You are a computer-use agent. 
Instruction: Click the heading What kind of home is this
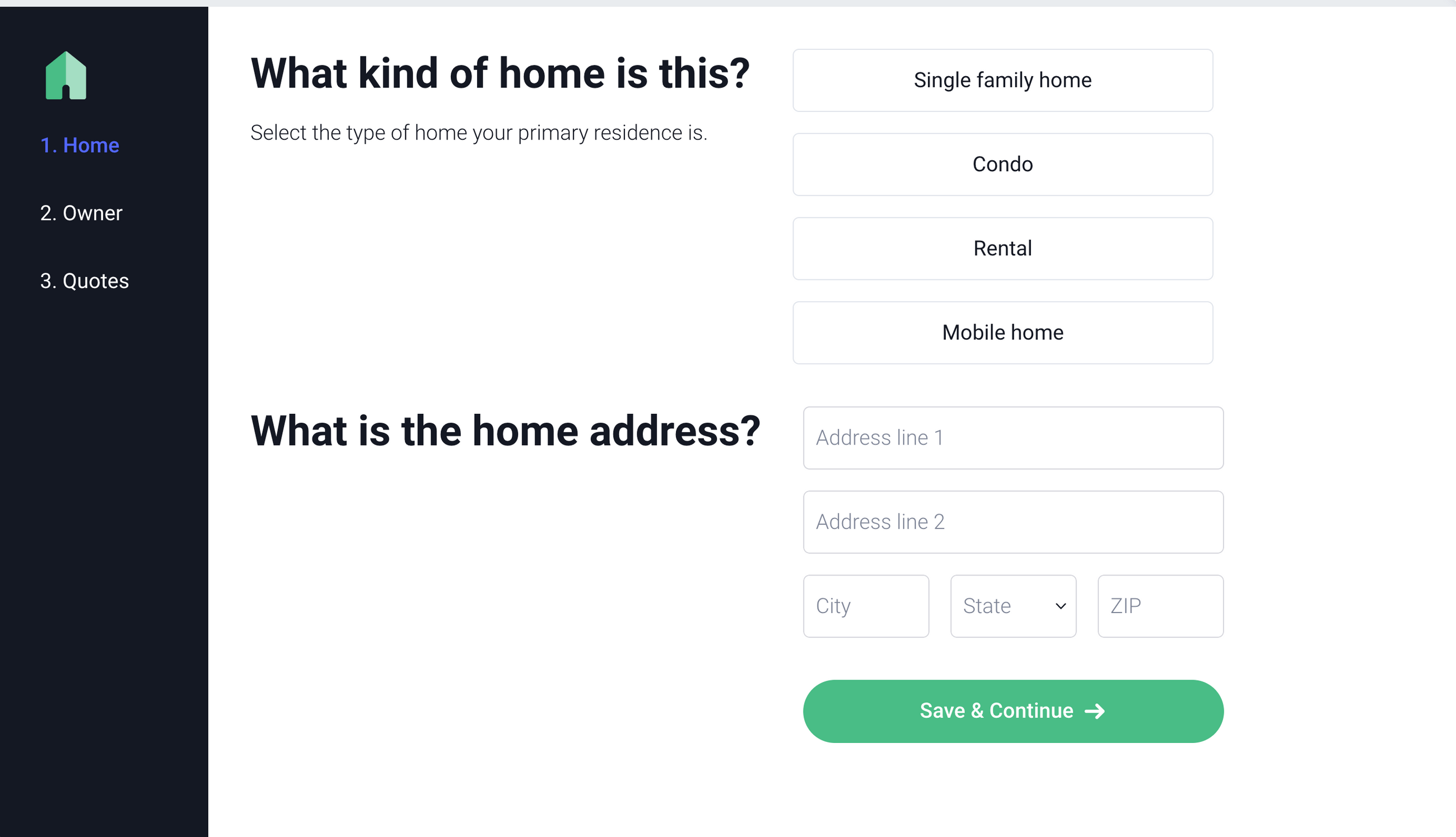tap(500, 72)
